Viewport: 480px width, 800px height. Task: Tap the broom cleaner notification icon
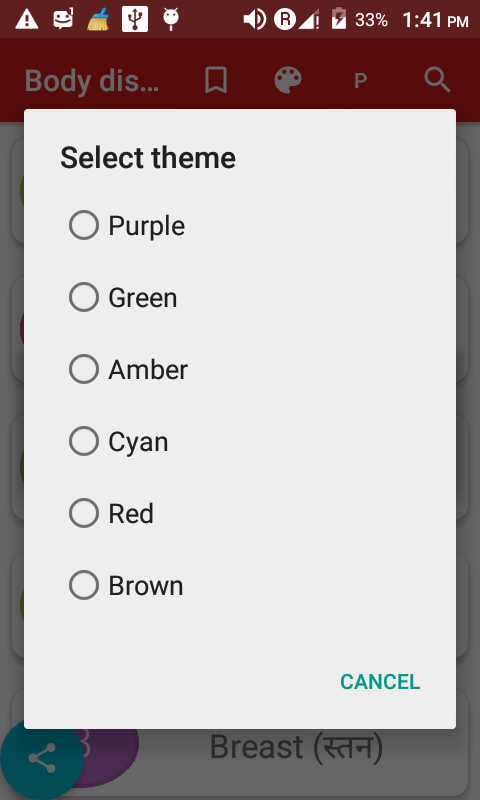pos(98,19)
